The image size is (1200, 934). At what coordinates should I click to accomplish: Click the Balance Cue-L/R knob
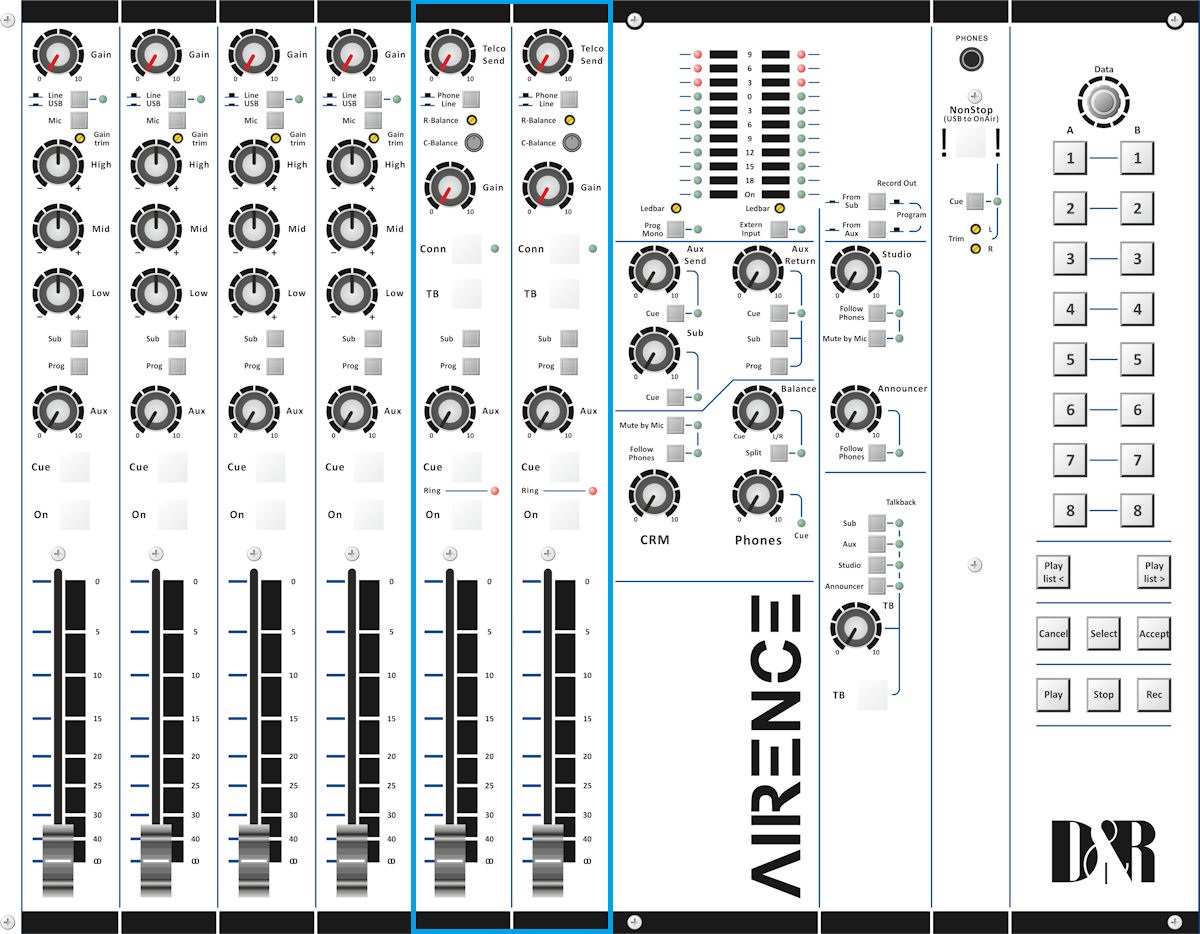point(759,410)
